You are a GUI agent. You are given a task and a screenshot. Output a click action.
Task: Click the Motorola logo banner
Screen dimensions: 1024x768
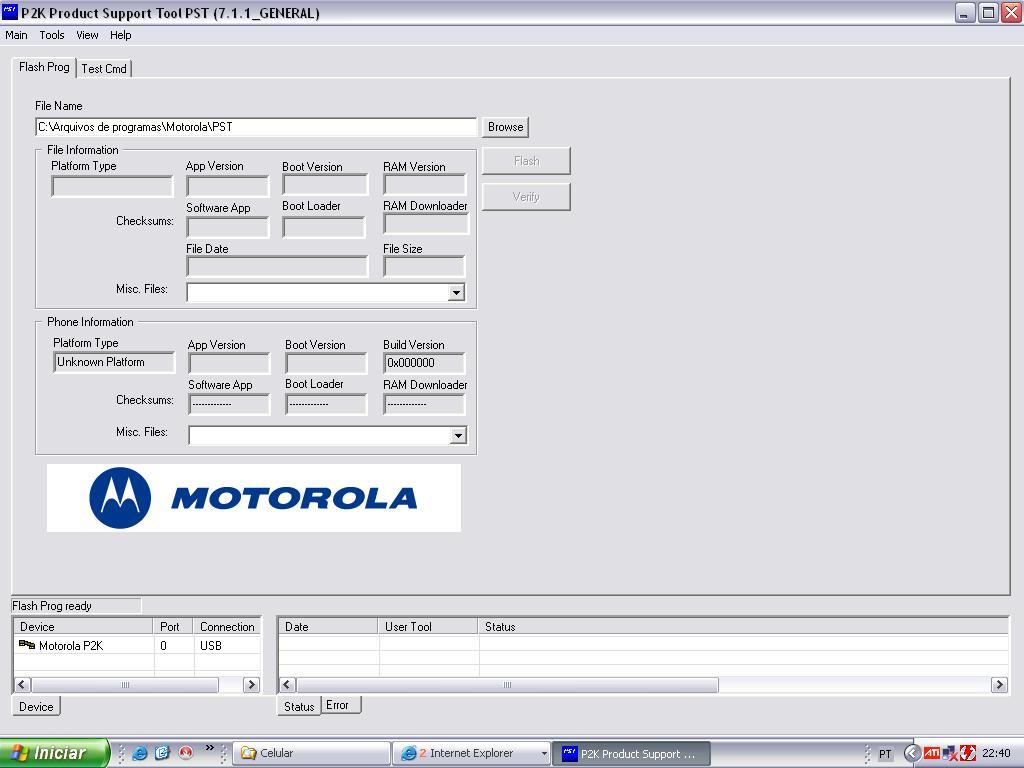(x=254, y=498)
